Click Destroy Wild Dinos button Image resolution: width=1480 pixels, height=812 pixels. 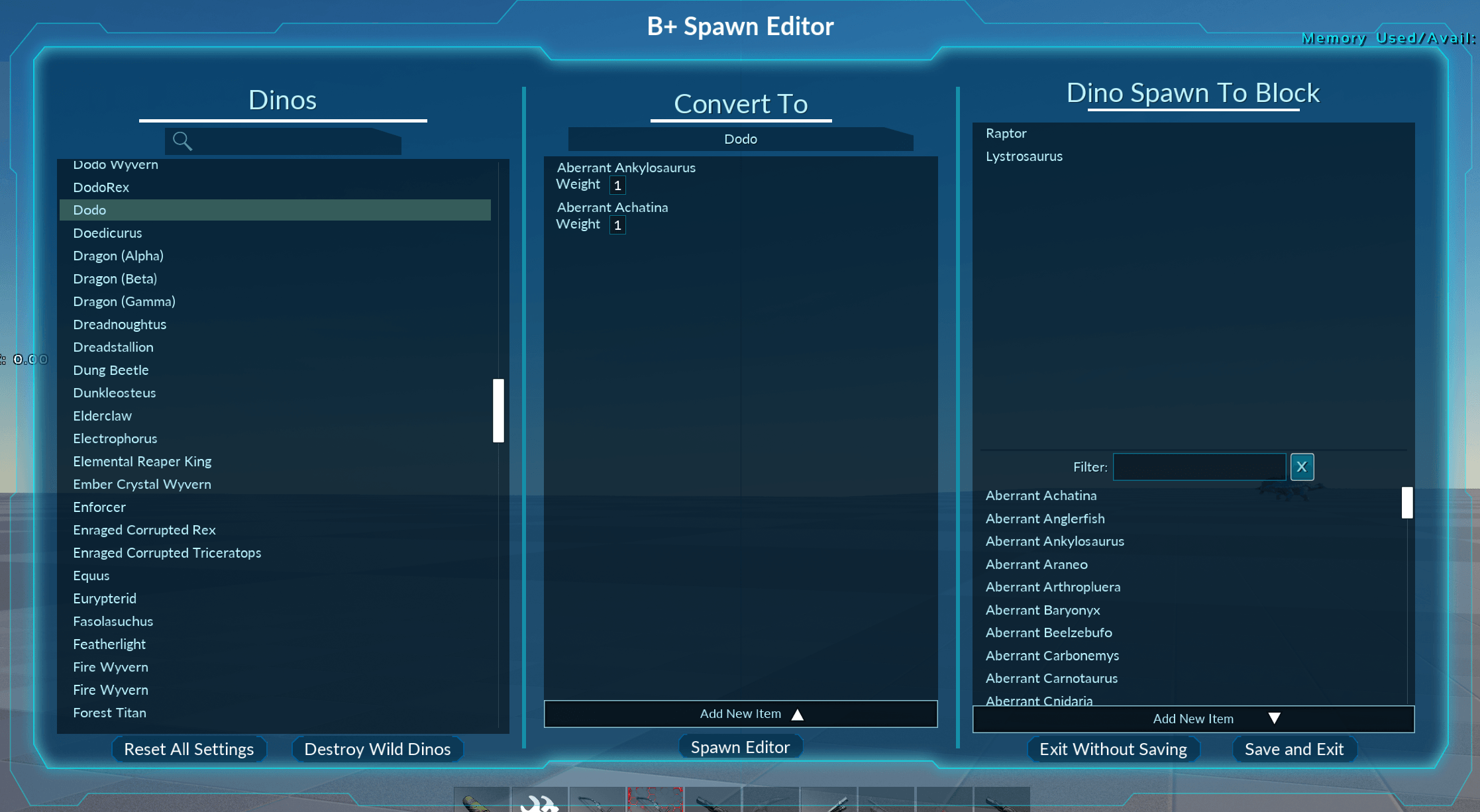pyautogui.click(x=377, y=749)
